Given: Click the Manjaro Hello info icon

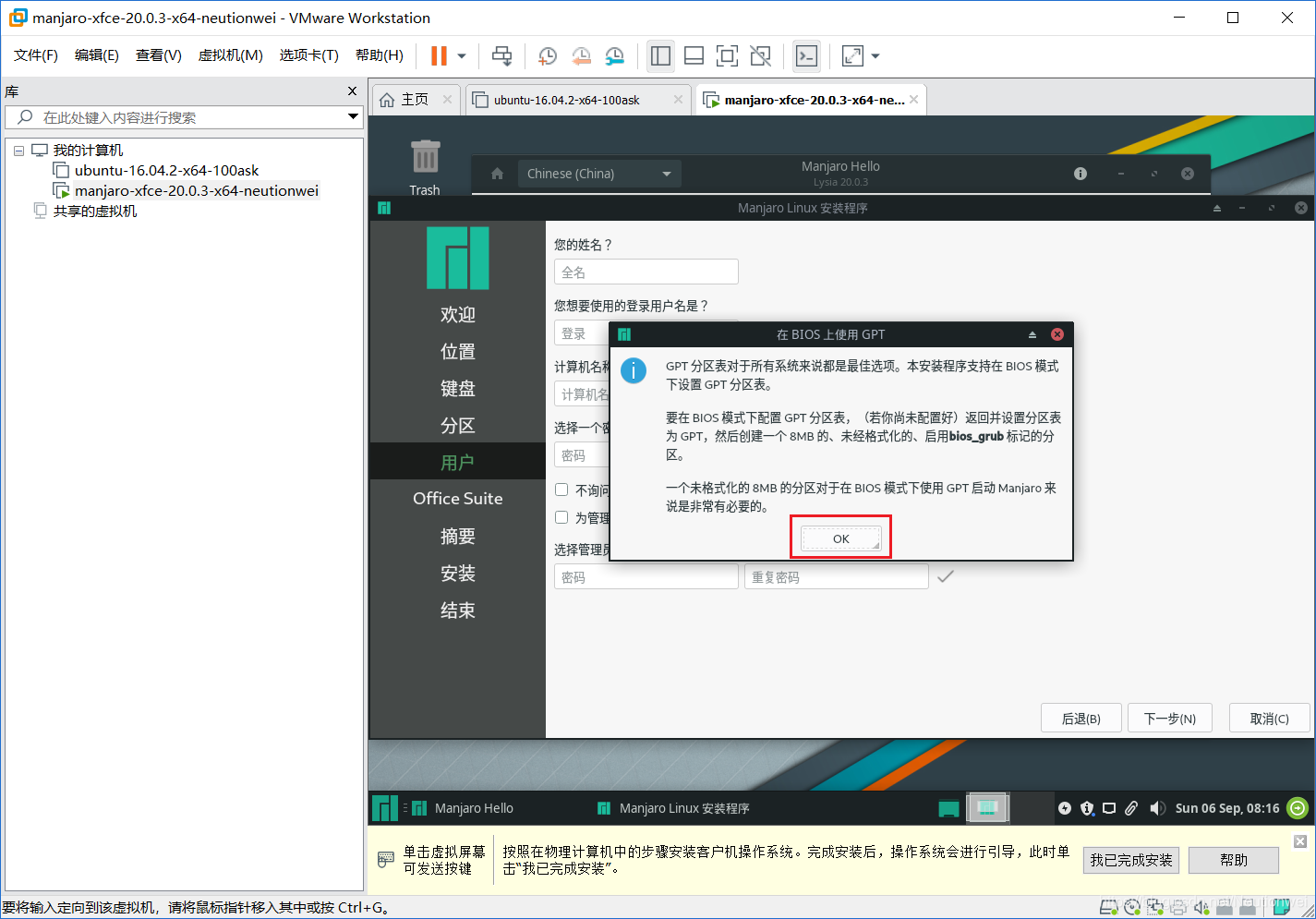Looking at the screenshot, I should click(1081, 174).
